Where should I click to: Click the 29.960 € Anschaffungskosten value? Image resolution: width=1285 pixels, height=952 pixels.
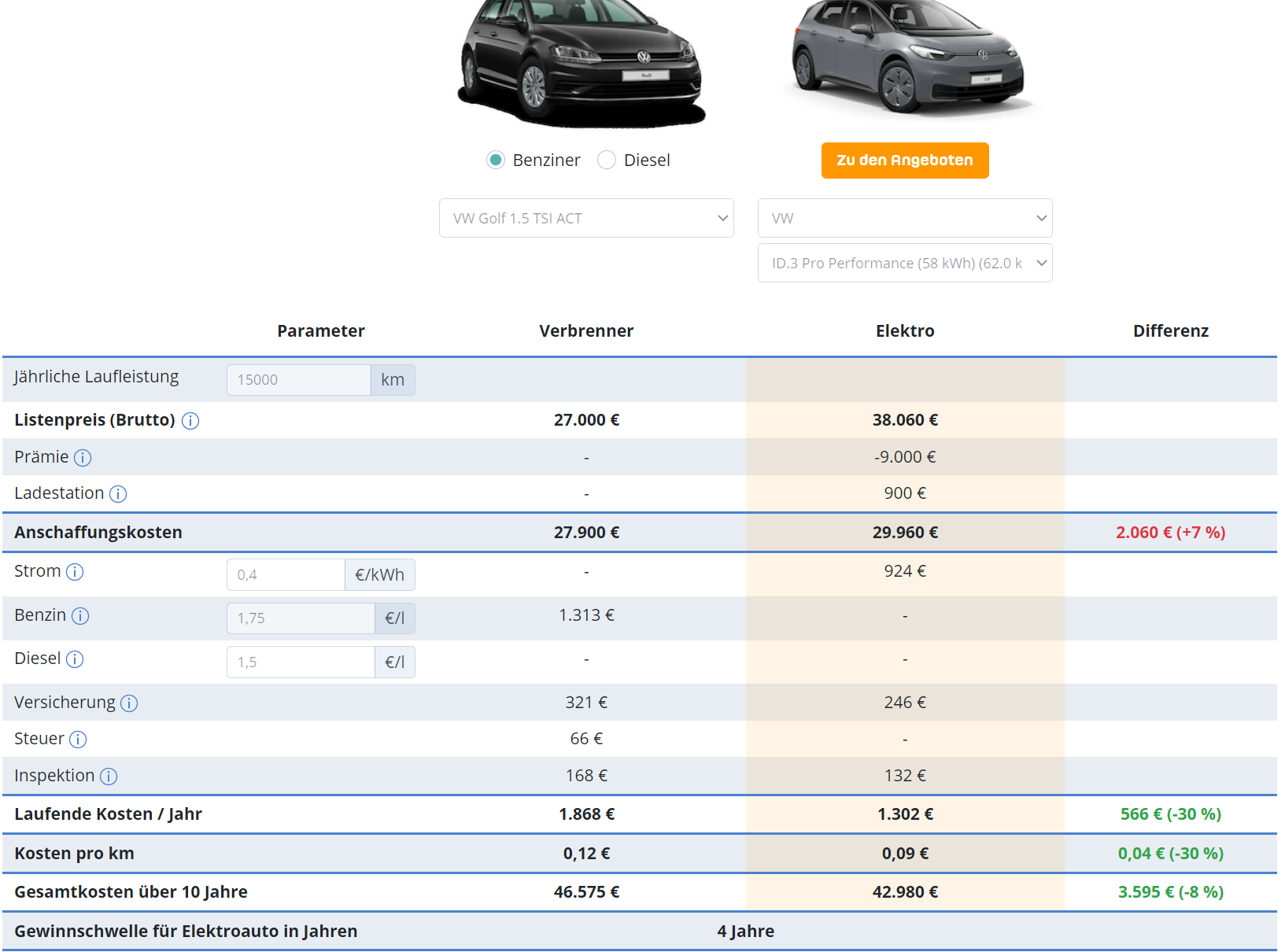pos(905,533)
